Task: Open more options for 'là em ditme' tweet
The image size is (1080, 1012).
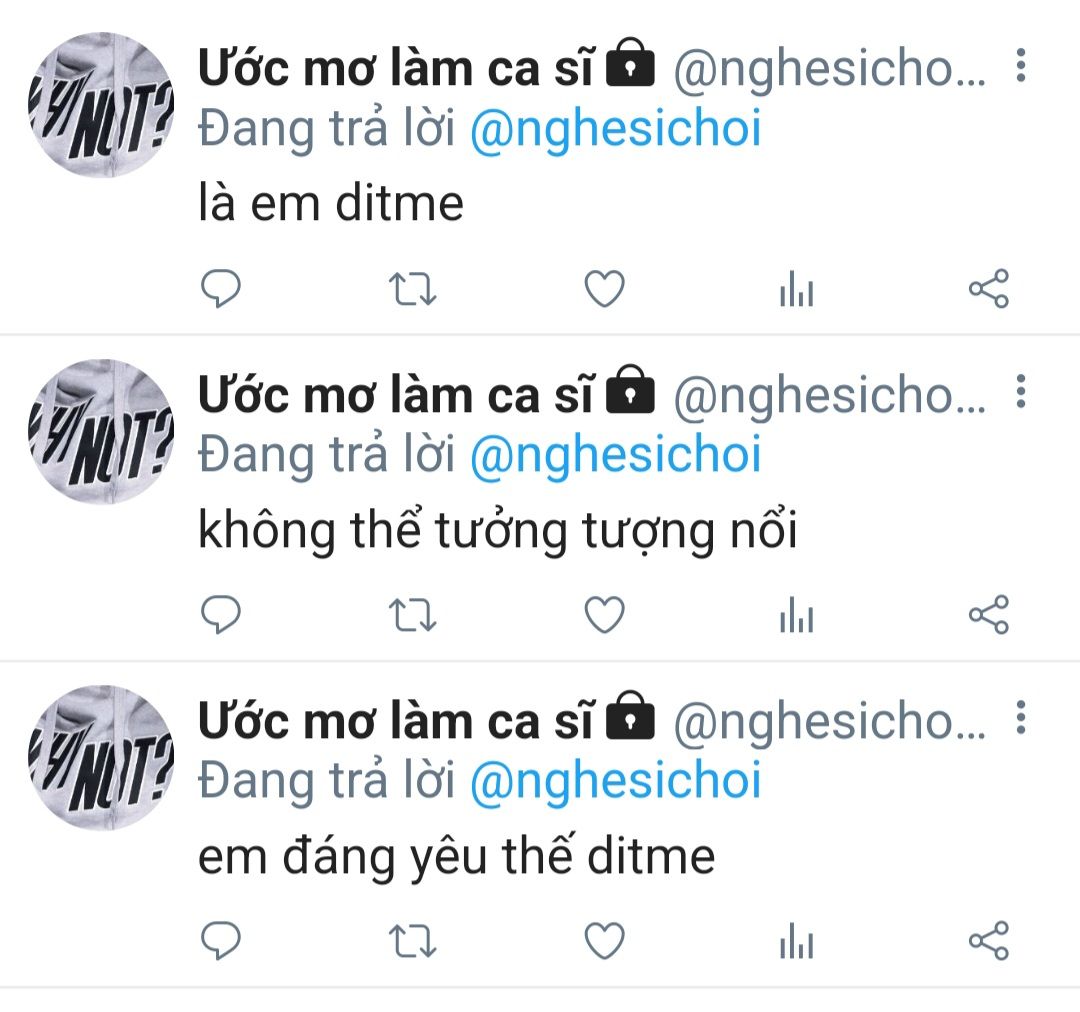Action: (1021, 66)
